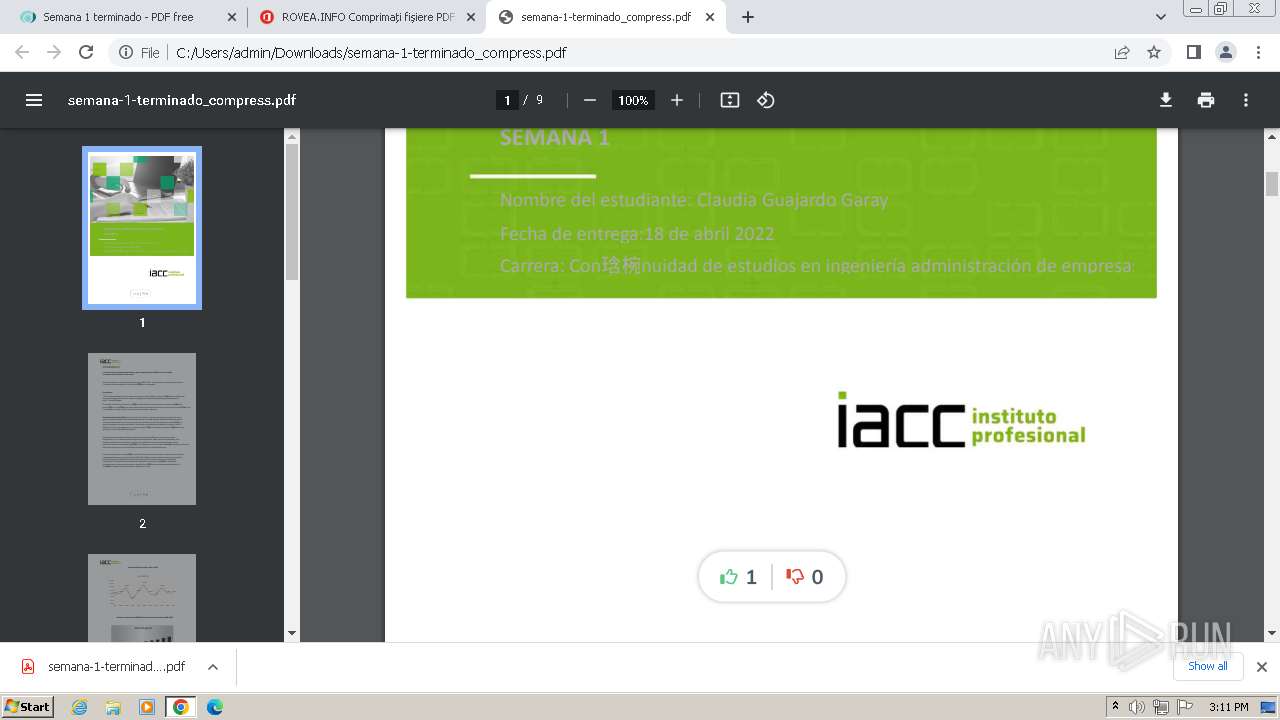Click the address bar URL
The image size is (1280, 720).
tap(371, 52)
